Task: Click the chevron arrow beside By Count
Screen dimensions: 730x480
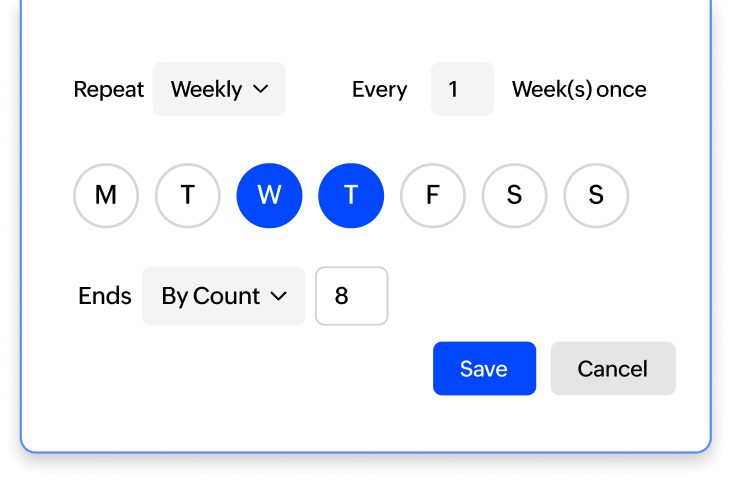Action: [x=279, y=296]
